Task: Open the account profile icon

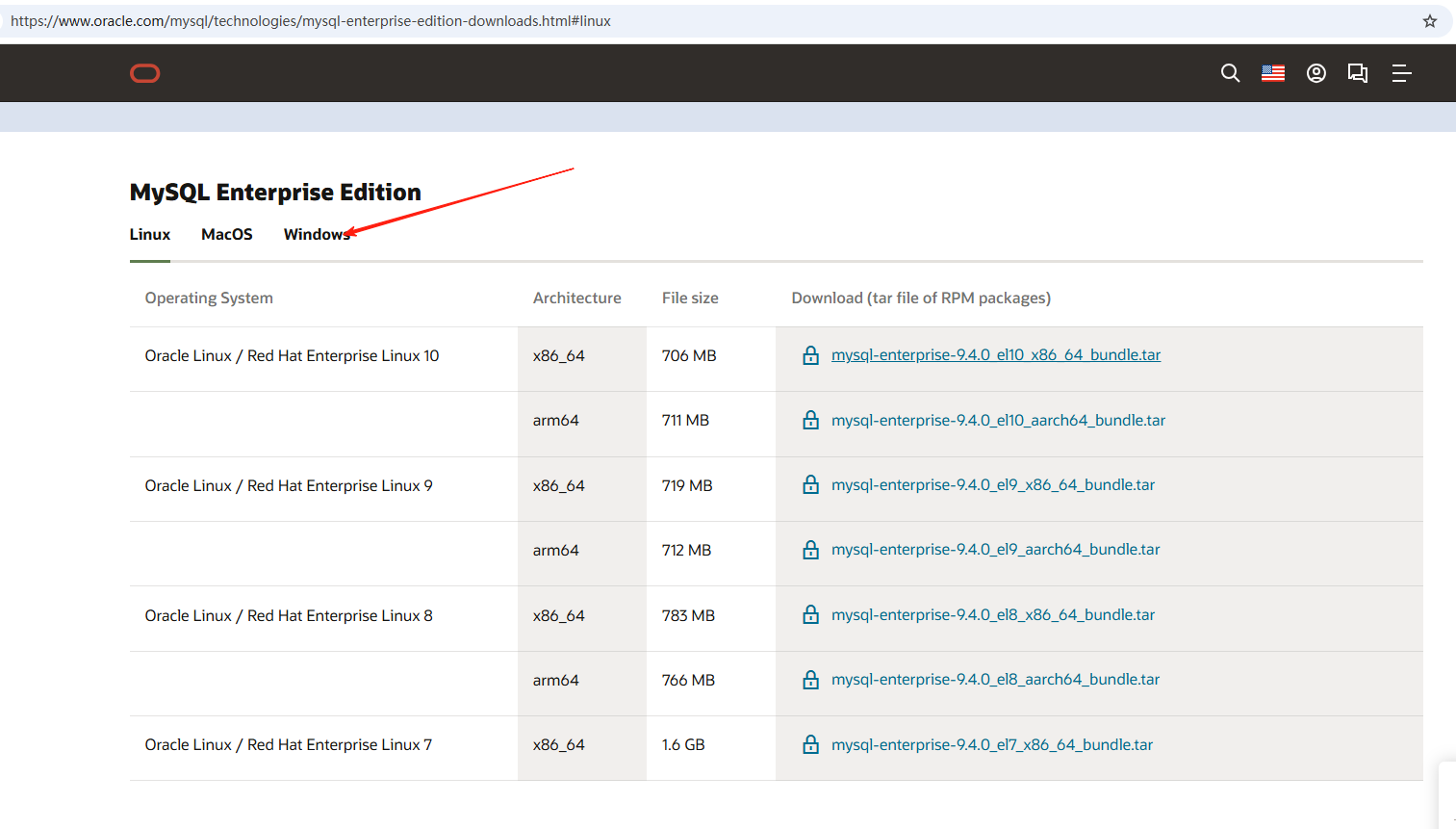Action: 1316,73
